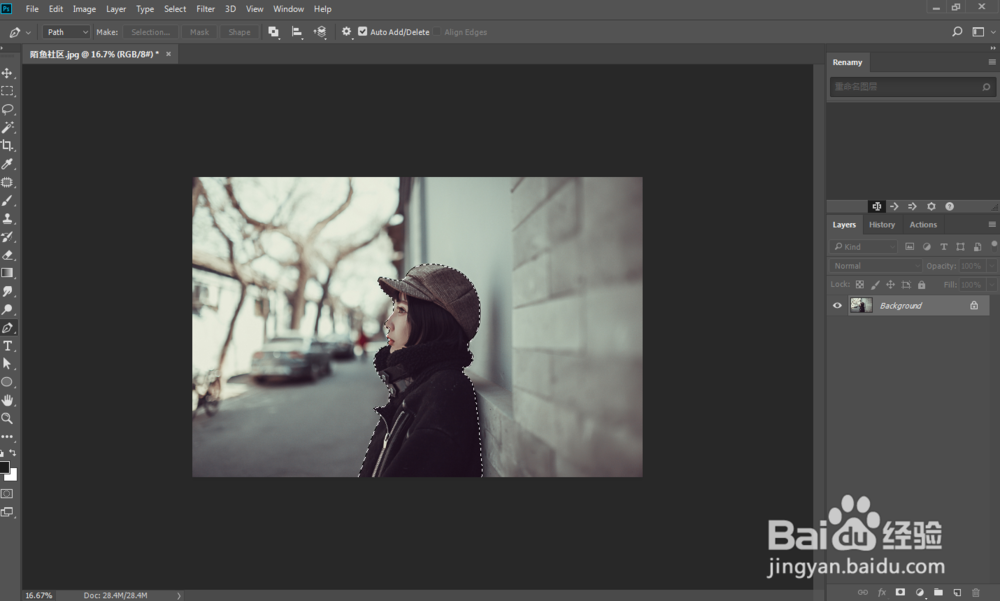1000x601 pixels.
Task: Toggle Auto Add/Delete checkbox
Action: [x=362, y=31]
